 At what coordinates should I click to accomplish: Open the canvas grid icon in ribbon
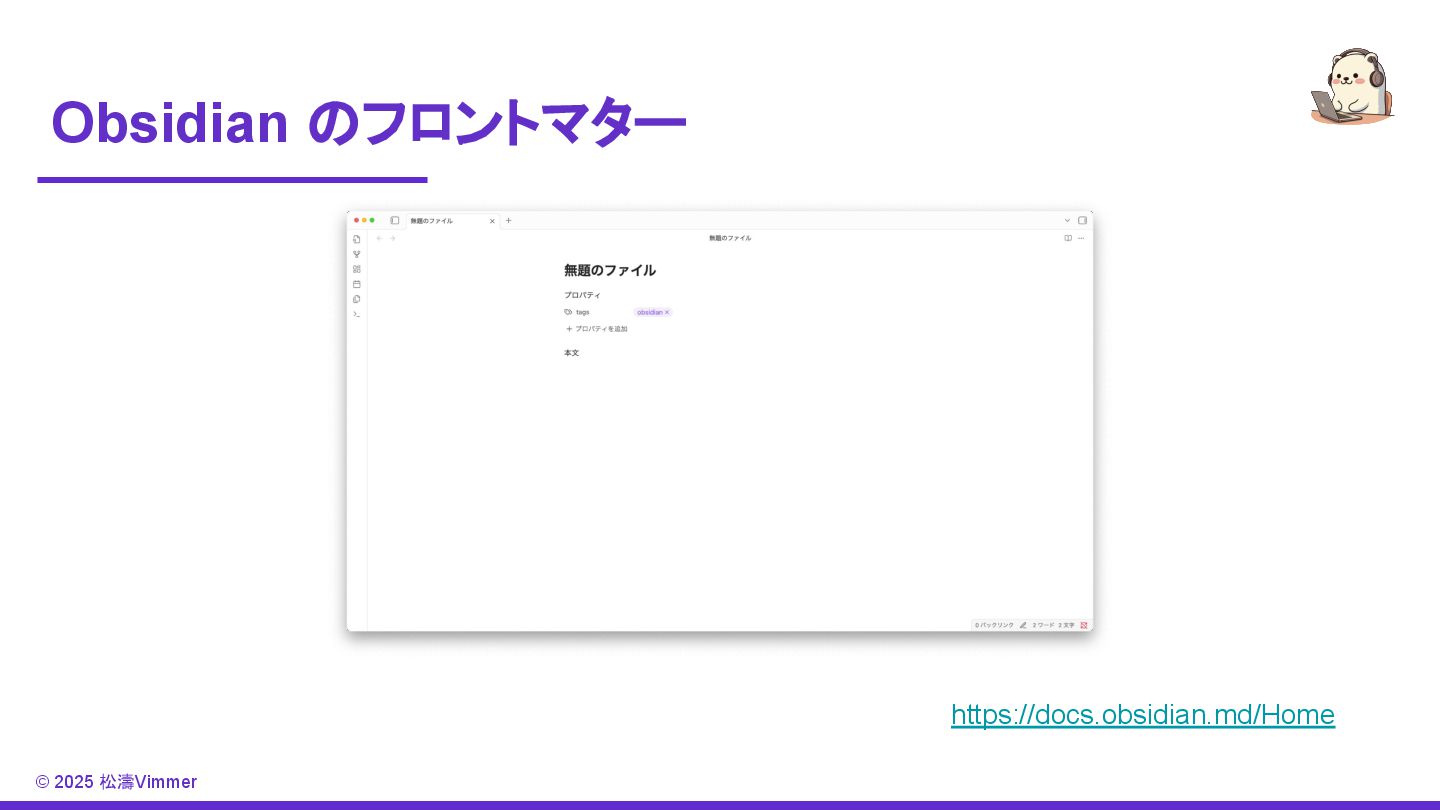click(357, 269)
